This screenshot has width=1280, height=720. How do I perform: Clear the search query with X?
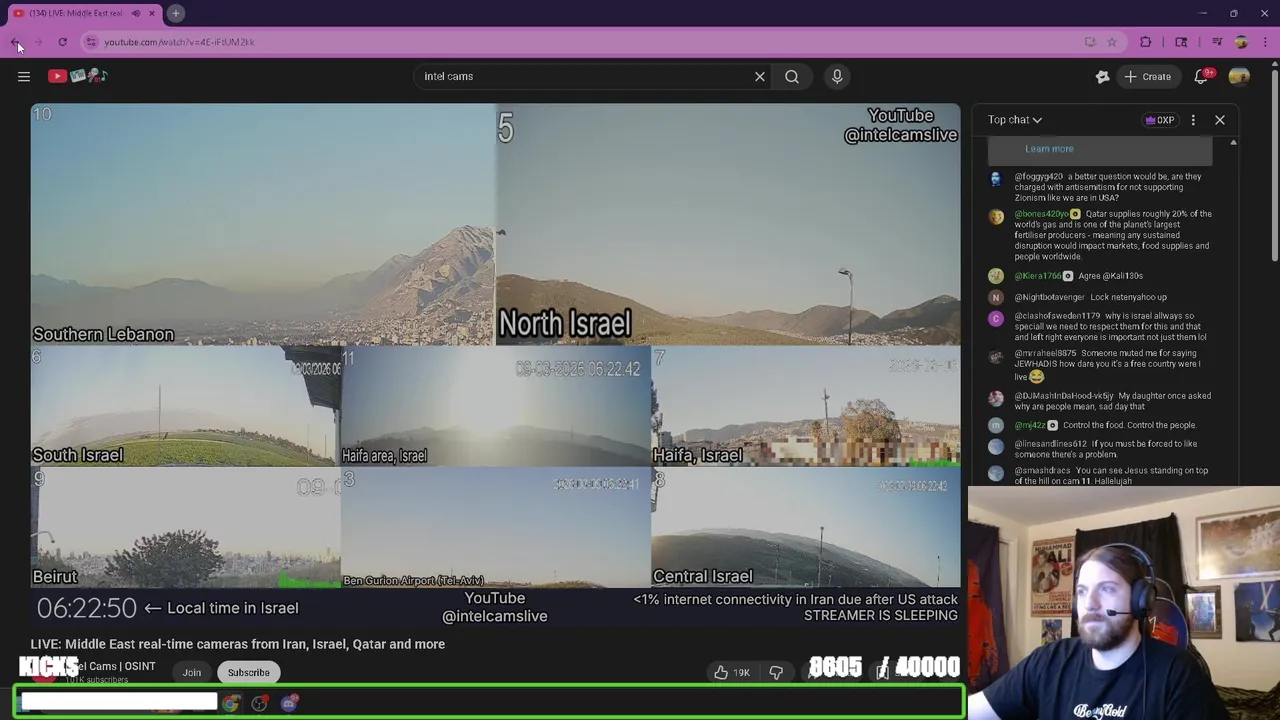[760, 76]
